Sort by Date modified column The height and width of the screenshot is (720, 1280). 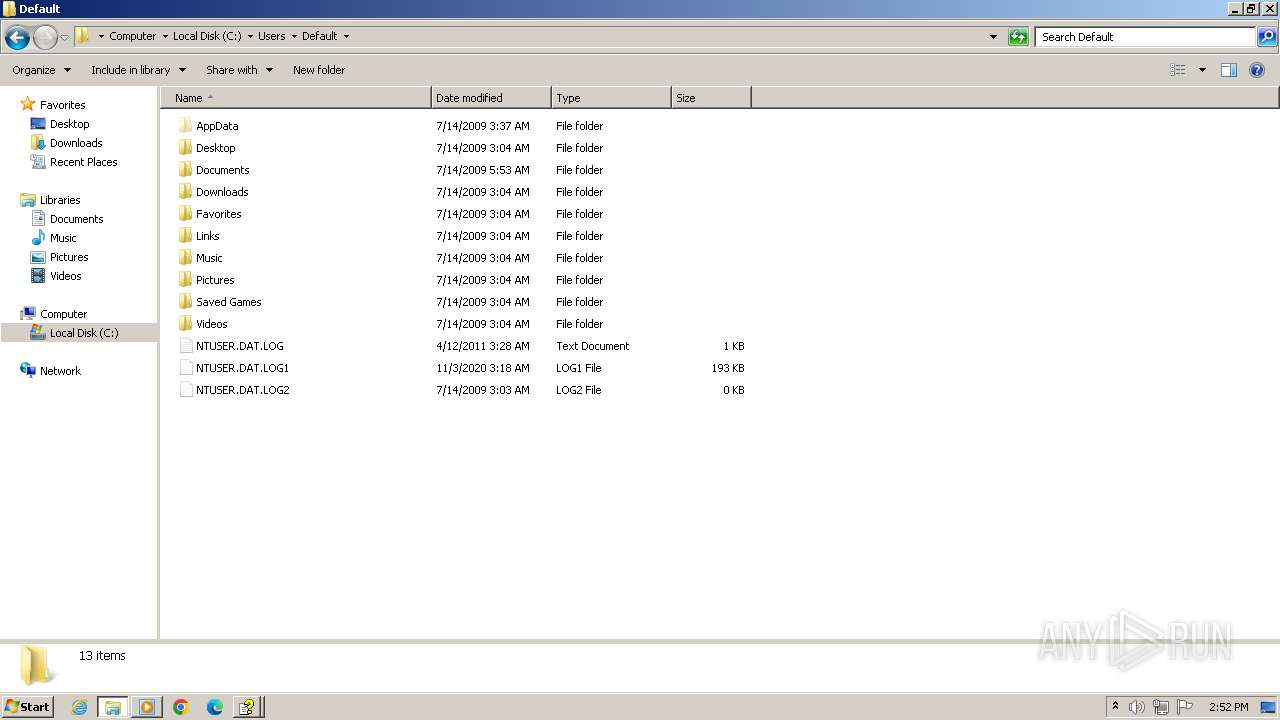click(491, 98)
